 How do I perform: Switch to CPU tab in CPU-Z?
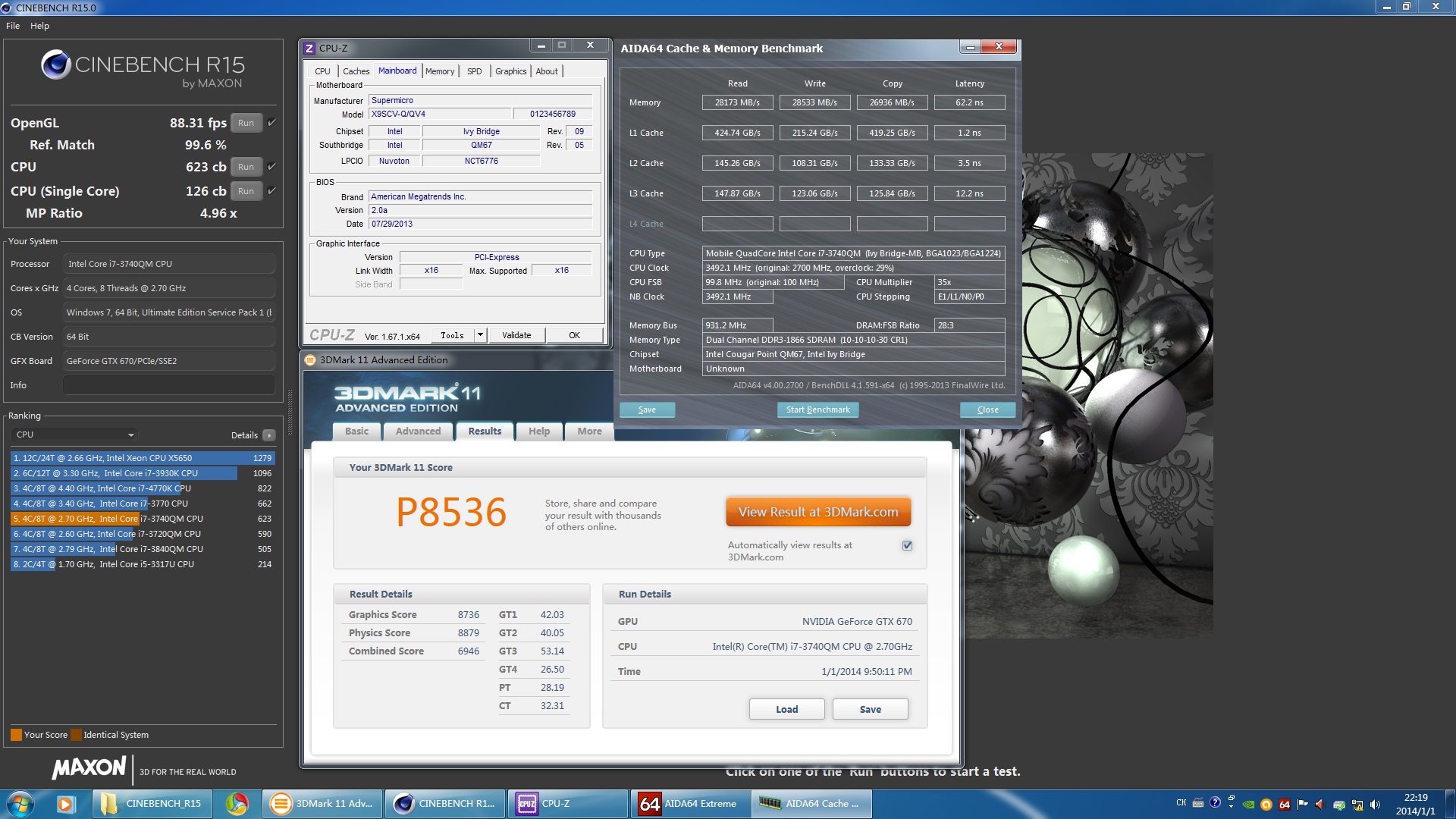click(x=322, y=71)
